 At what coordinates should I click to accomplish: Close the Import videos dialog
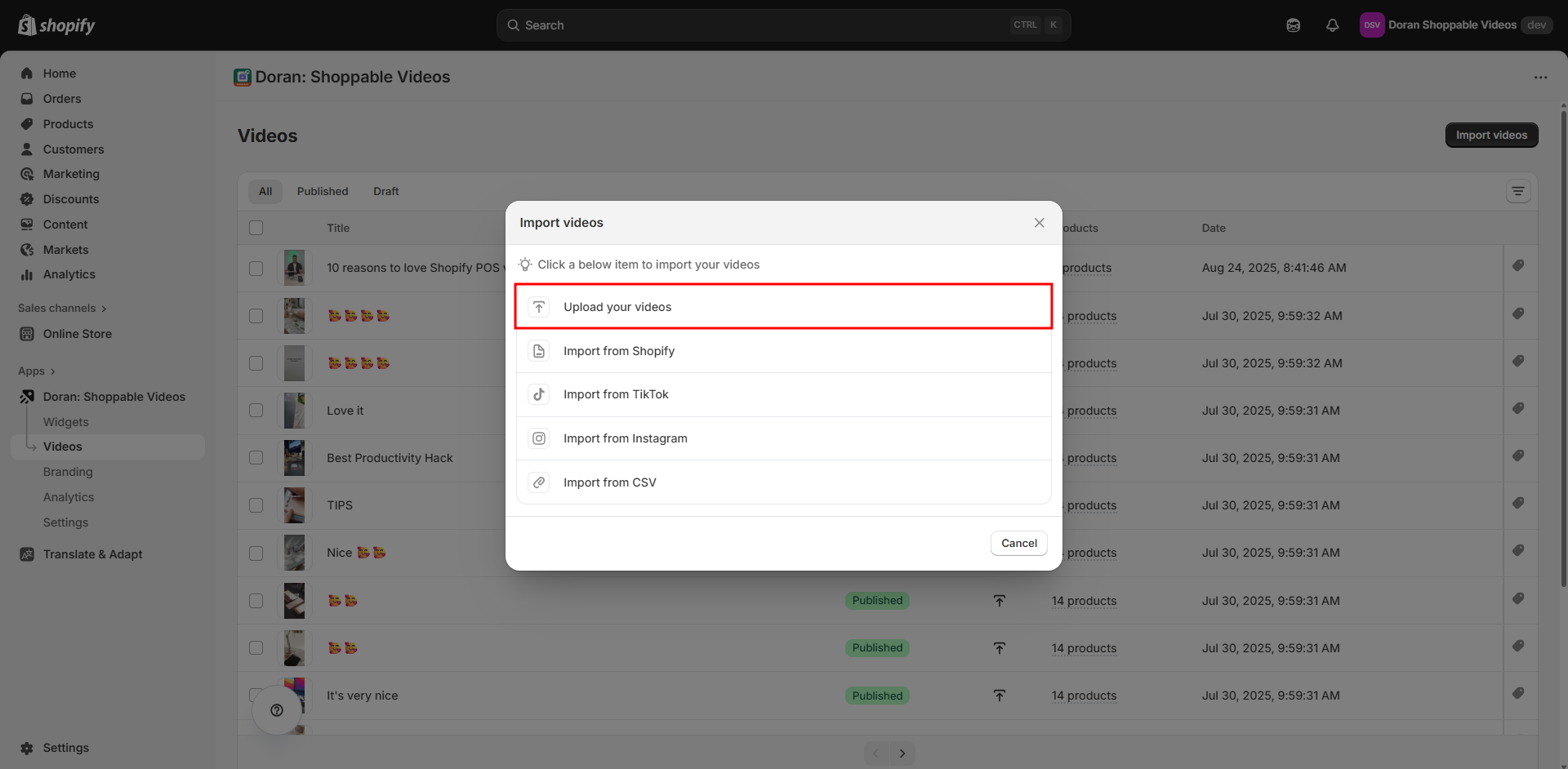(1039, 223)
